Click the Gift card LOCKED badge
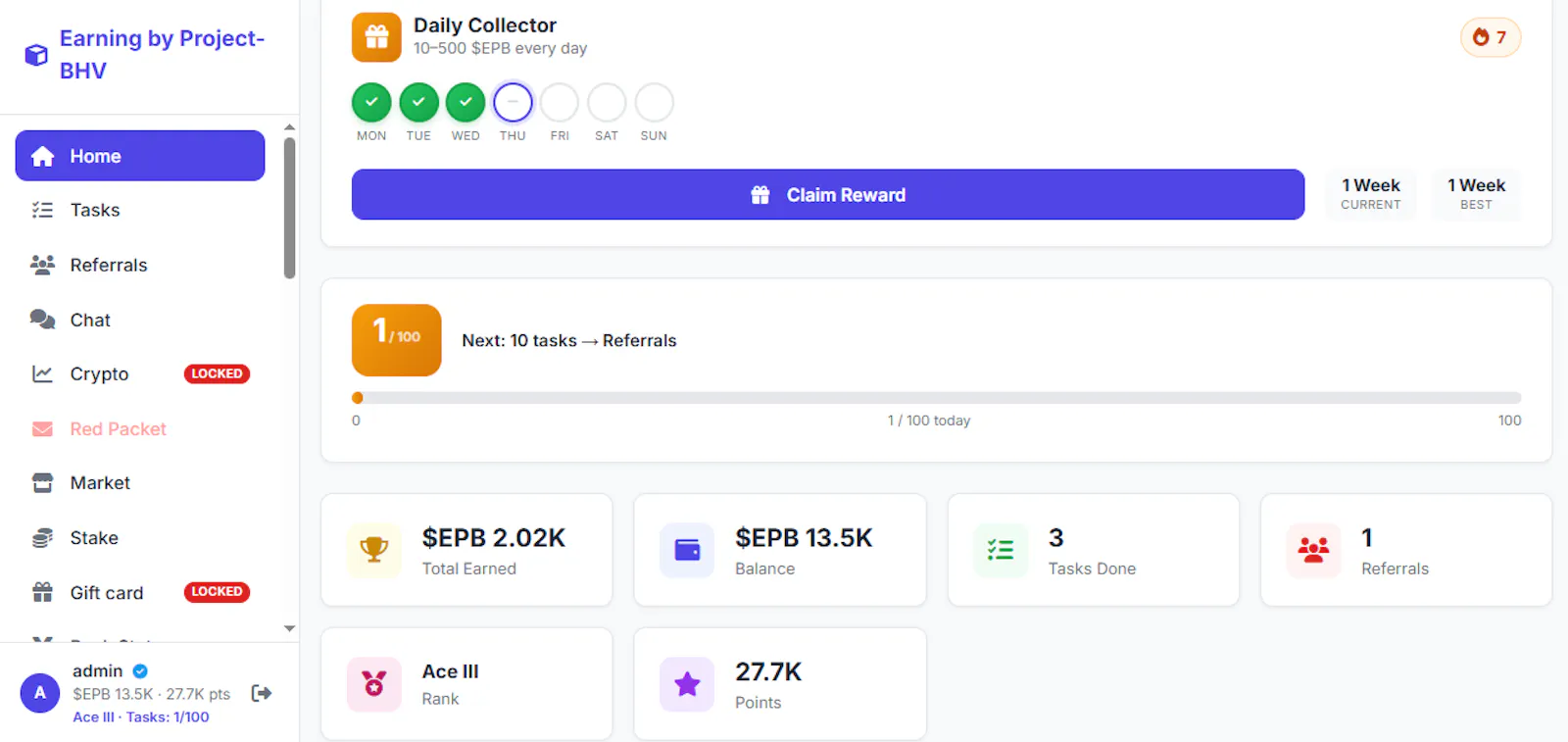Screen dimensions: 1568x742 tap(217, 592)
